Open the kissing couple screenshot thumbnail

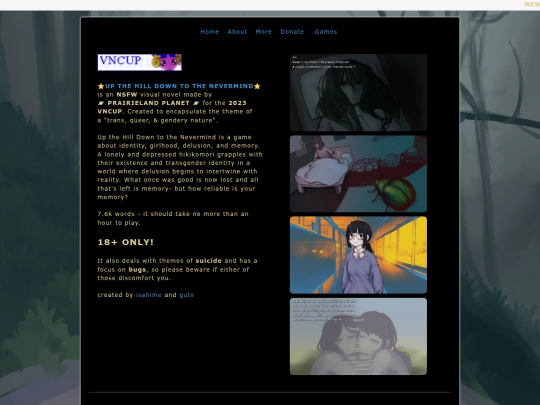click(x=358, y=336)
